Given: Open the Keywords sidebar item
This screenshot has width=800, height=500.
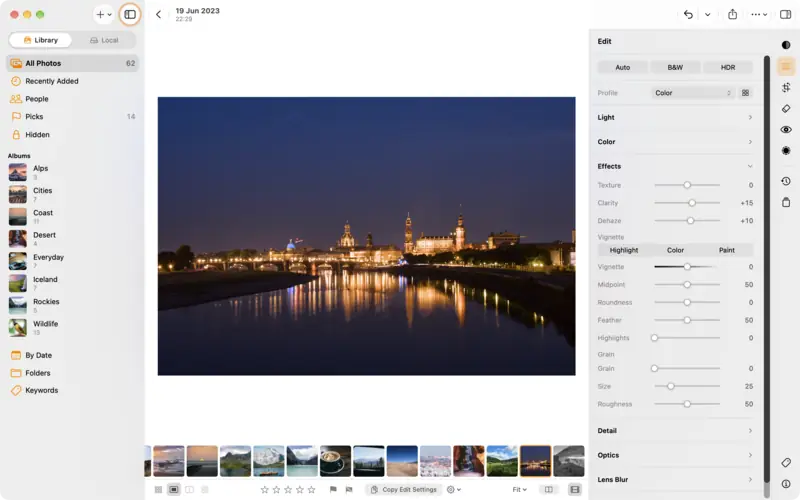Looking at the screenshot, I should tap(72, 390).
